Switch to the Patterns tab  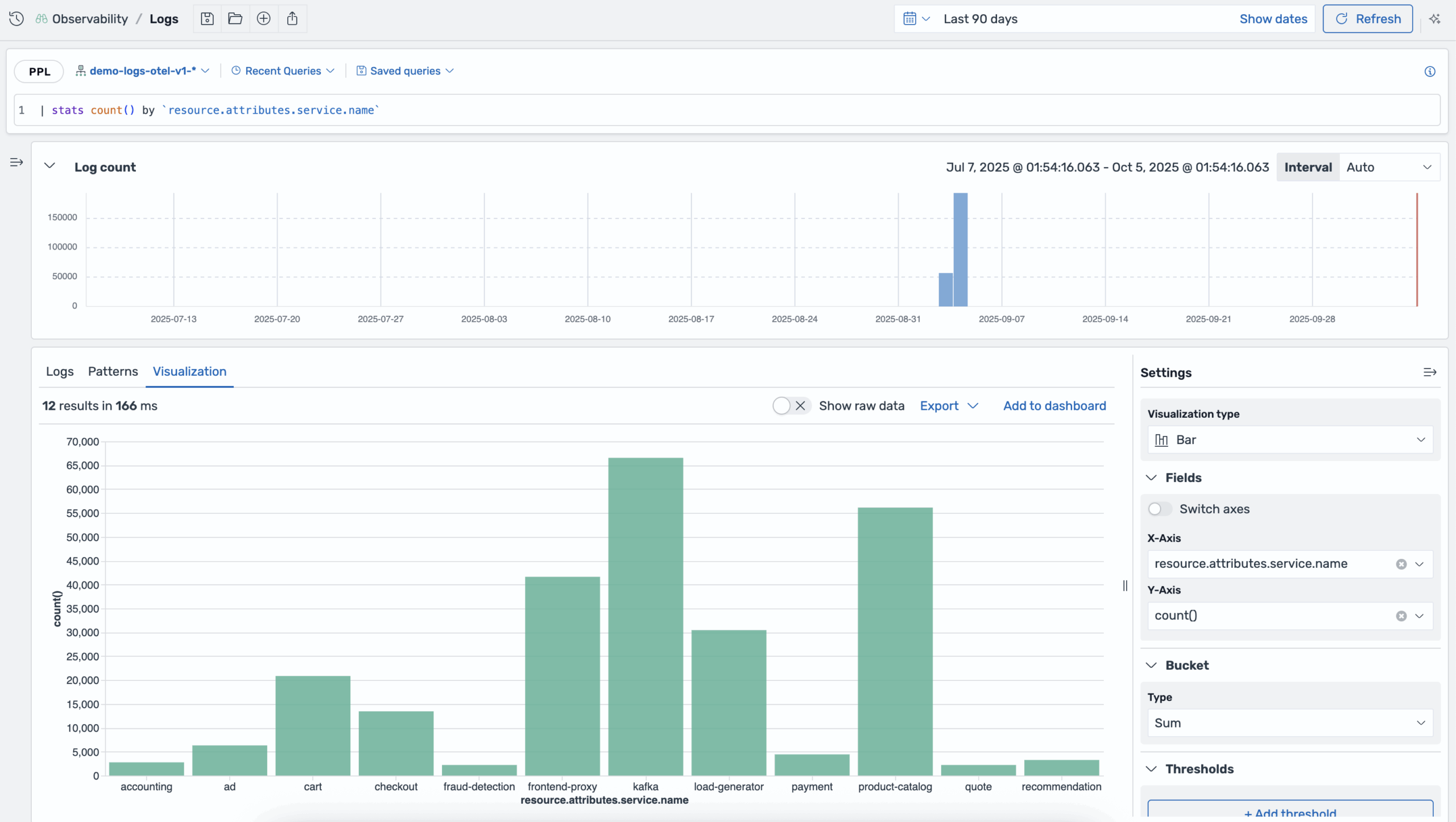(x=113, y=371)
